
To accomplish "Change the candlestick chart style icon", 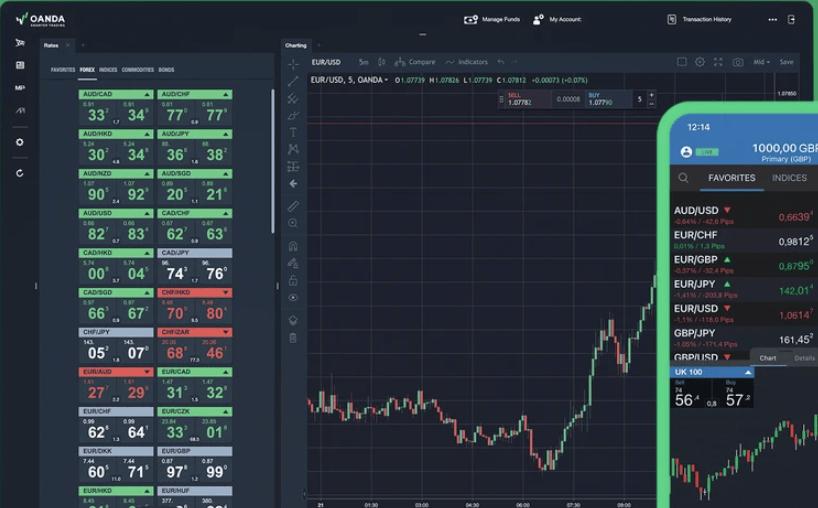I will point(382,62).
